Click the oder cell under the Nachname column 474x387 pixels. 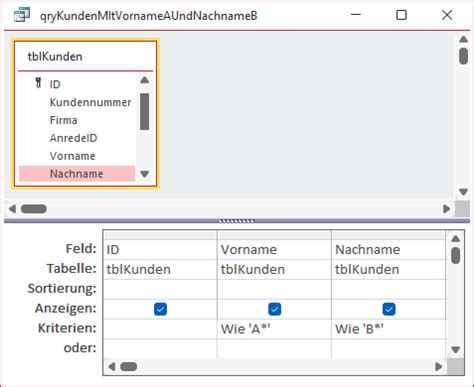click(389, 349)
